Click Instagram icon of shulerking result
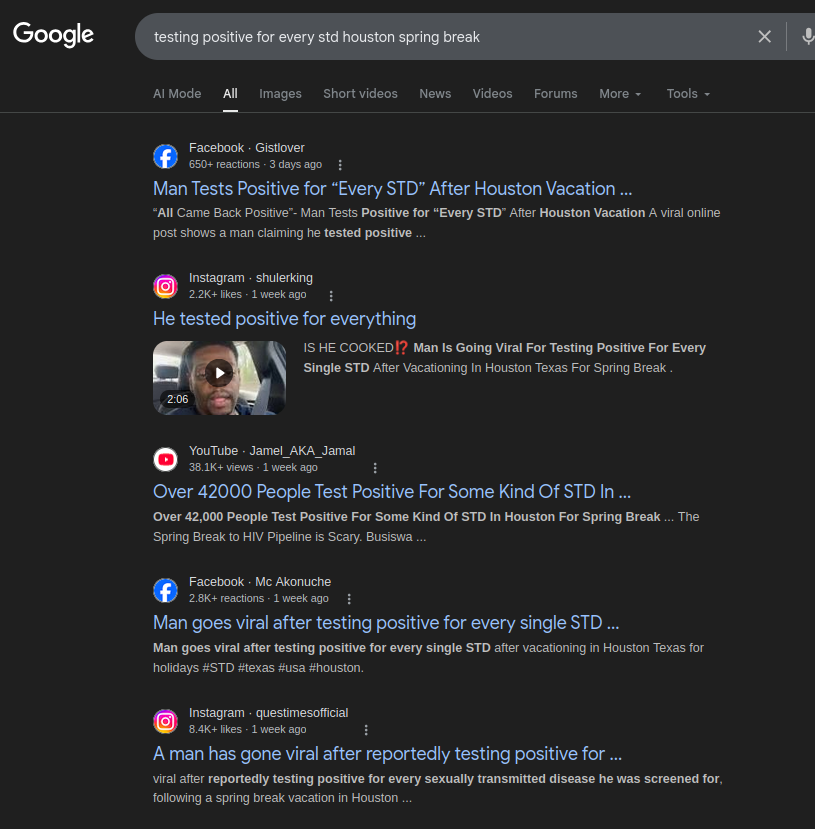The height and width of the screenshot is (829, 815). click(165, 286)
